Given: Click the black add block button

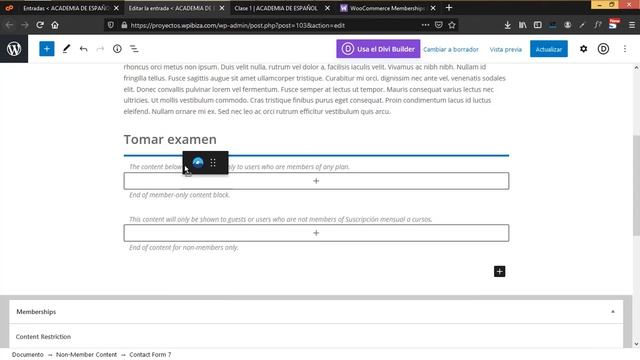Looking at the screenshot, I should [500, 271].
